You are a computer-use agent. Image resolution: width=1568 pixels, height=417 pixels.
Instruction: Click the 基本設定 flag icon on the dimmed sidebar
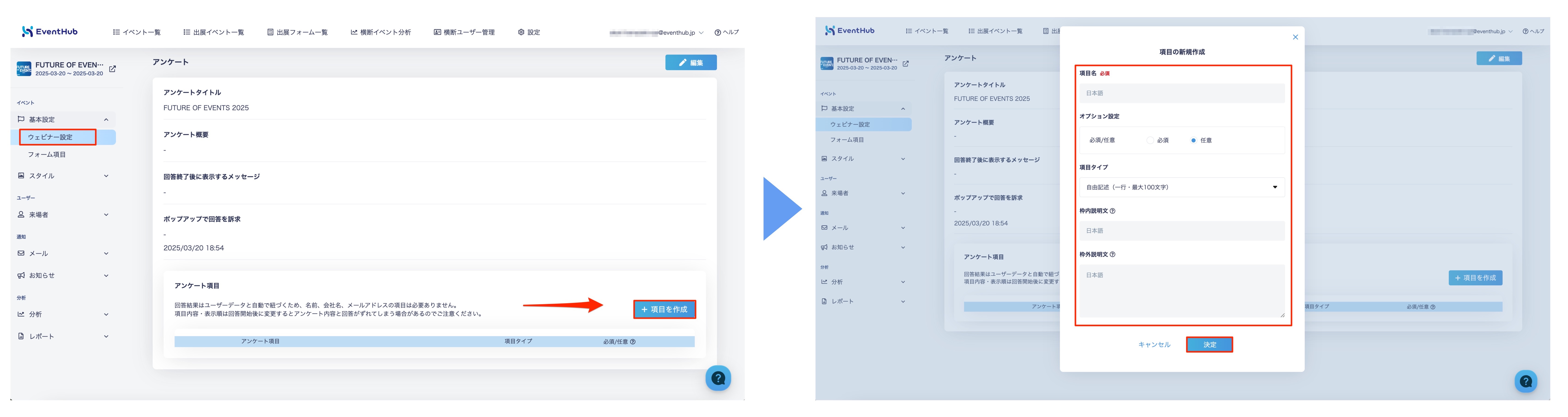point(824,108)
